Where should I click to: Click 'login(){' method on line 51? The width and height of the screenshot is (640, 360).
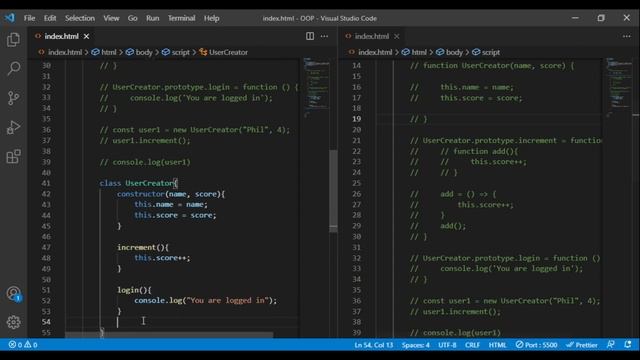click(134, 290)
